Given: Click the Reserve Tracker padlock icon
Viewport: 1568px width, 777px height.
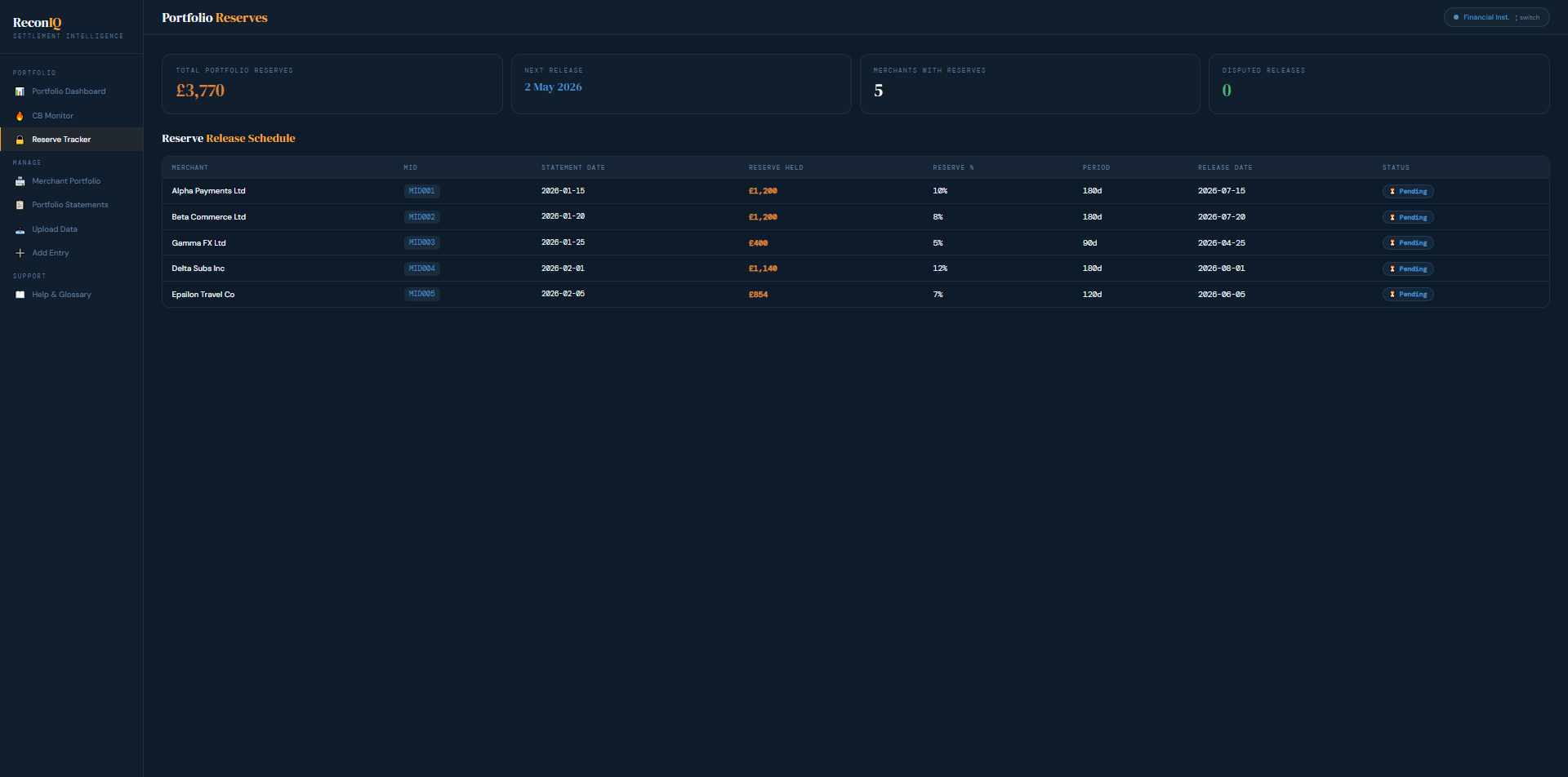Looking at the screenshot, I should click(x=20, y=140).
